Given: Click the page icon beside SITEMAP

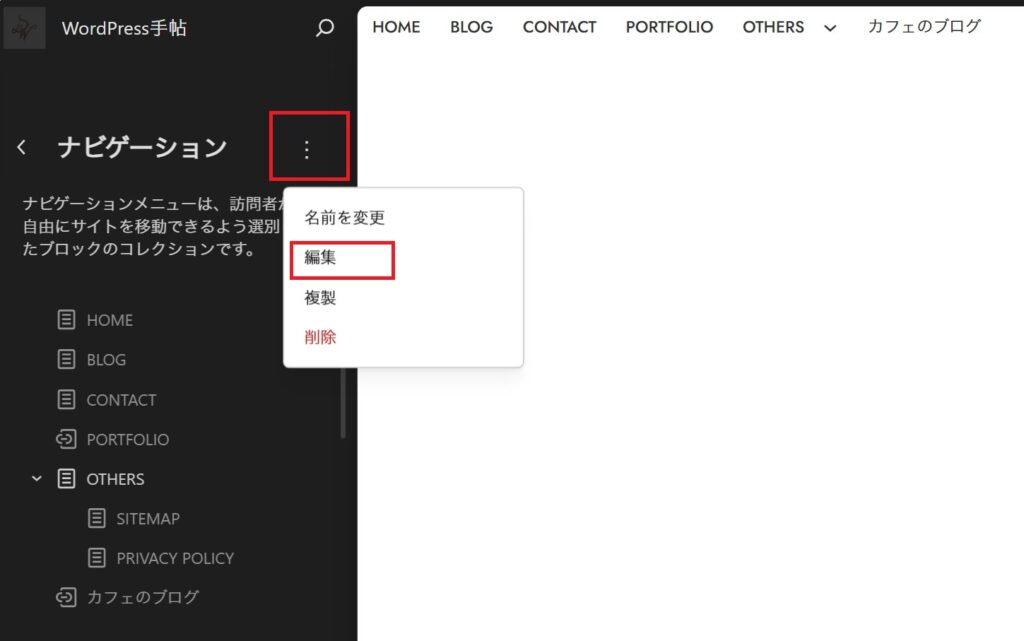Looking at the screenshot, I should click(96, 518).
